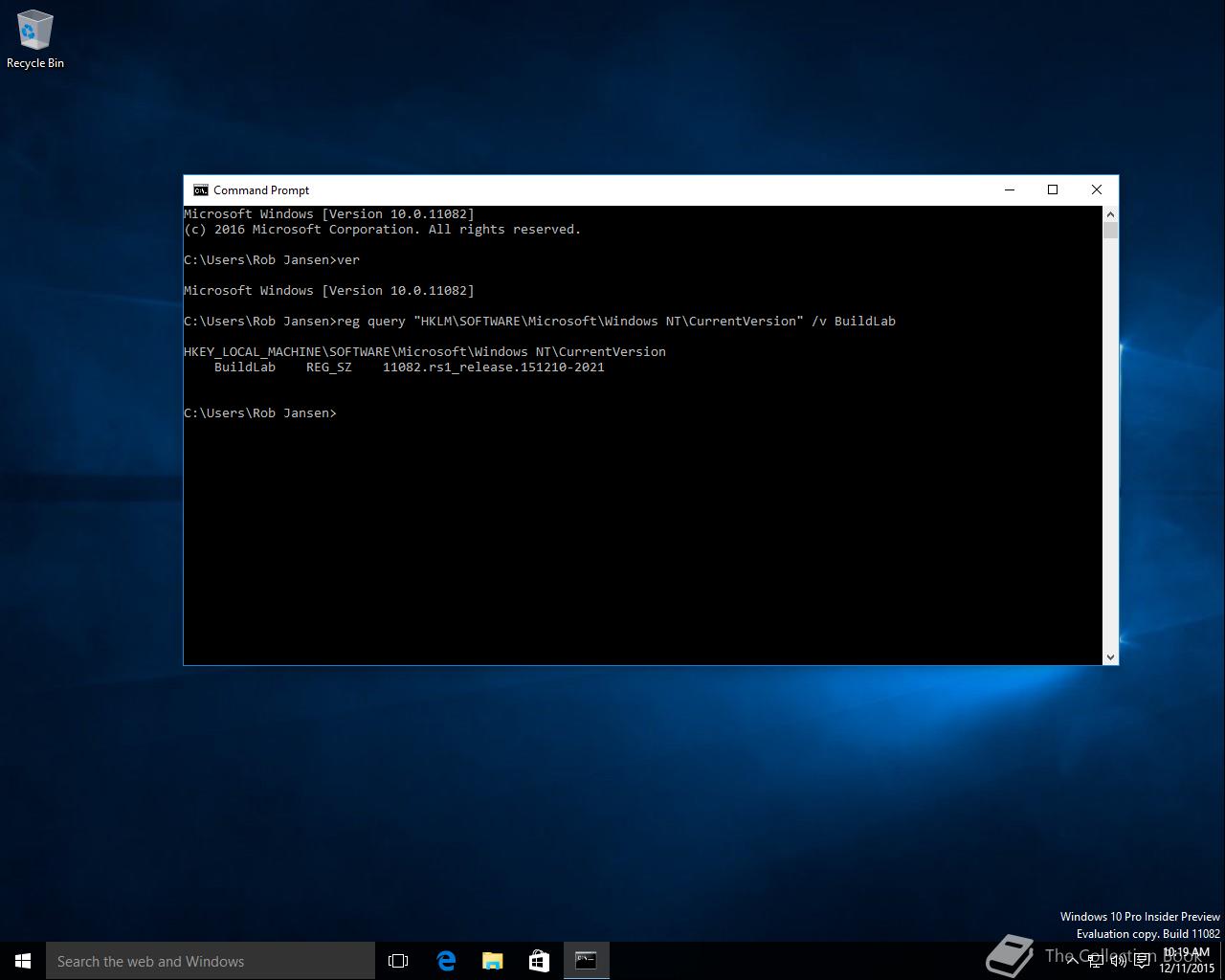This screenshot has width=1225, height=980.
Task: Click the Command Prompt scrollbar up arrow
Action: coord(1110,213)
